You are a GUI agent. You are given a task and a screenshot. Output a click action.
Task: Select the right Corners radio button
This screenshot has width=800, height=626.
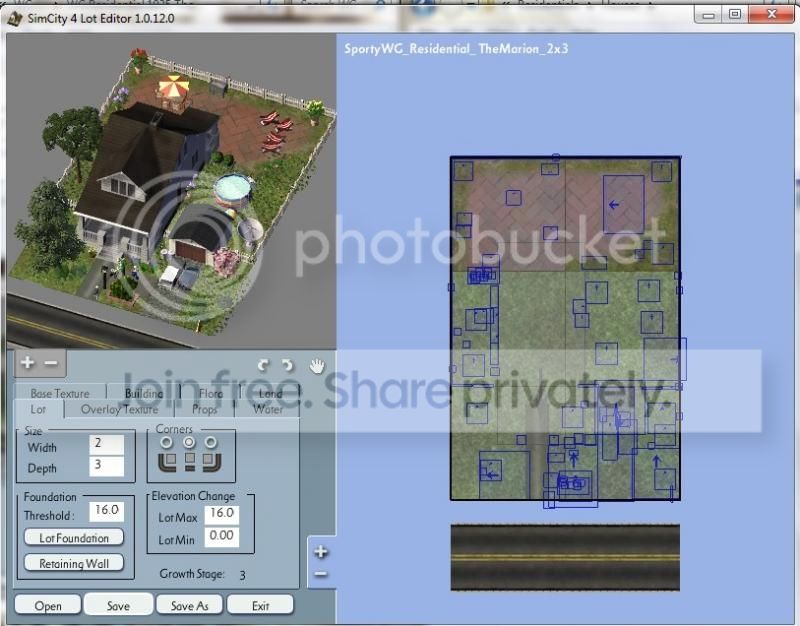(x=211, y=442)
